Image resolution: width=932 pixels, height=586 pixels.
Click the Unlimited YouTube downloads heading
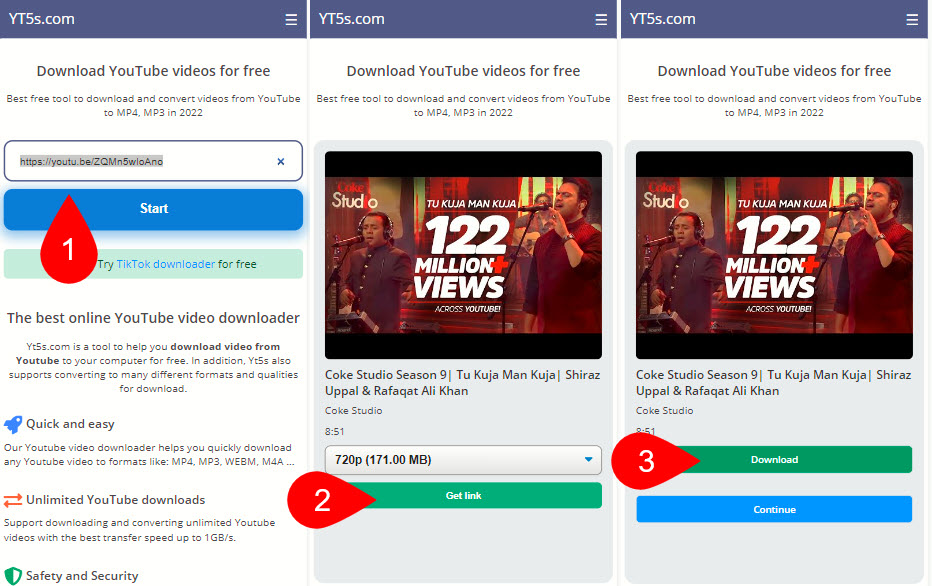(115, 500)
